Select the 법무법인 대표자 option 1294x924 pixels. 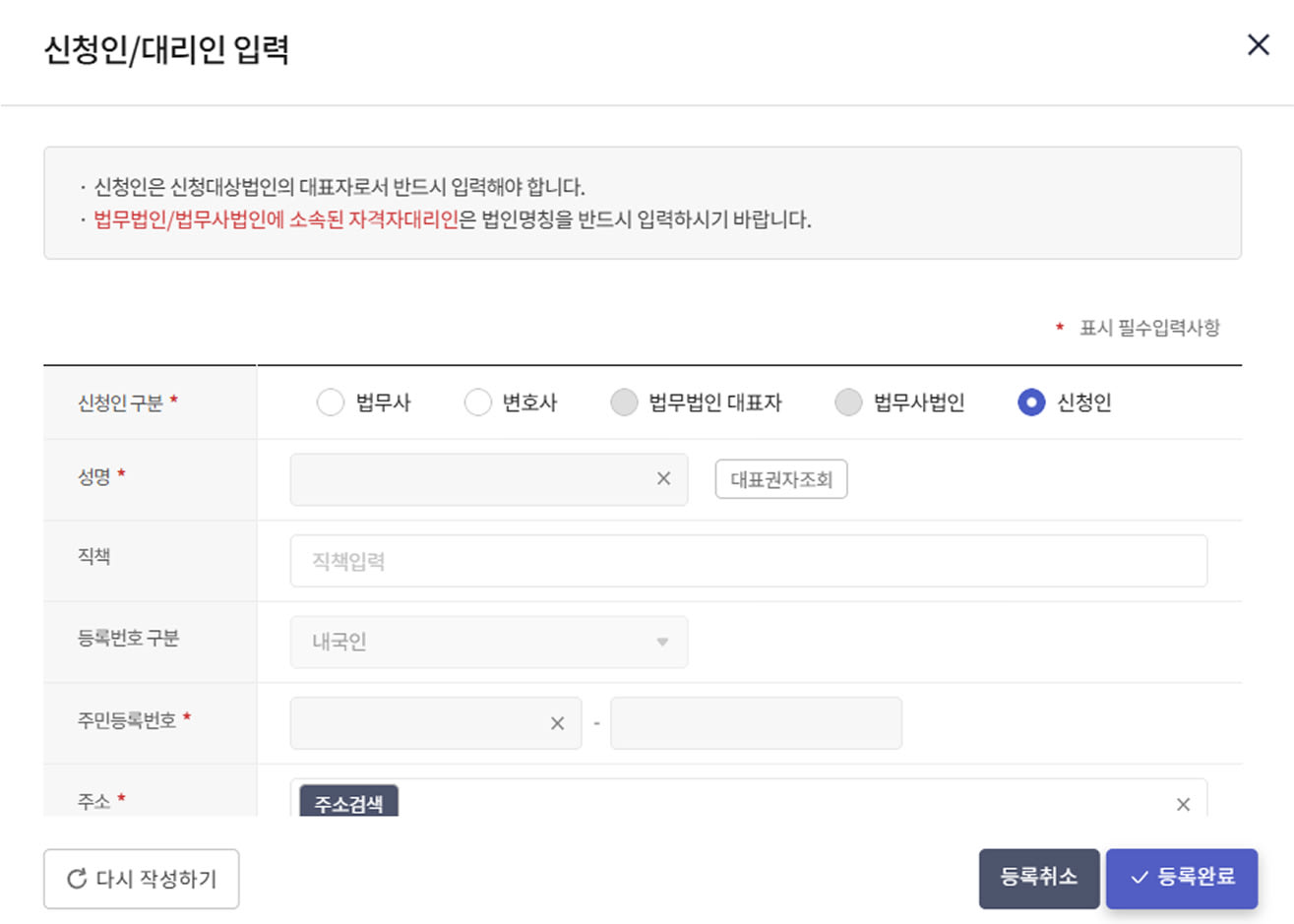point(624,401)
